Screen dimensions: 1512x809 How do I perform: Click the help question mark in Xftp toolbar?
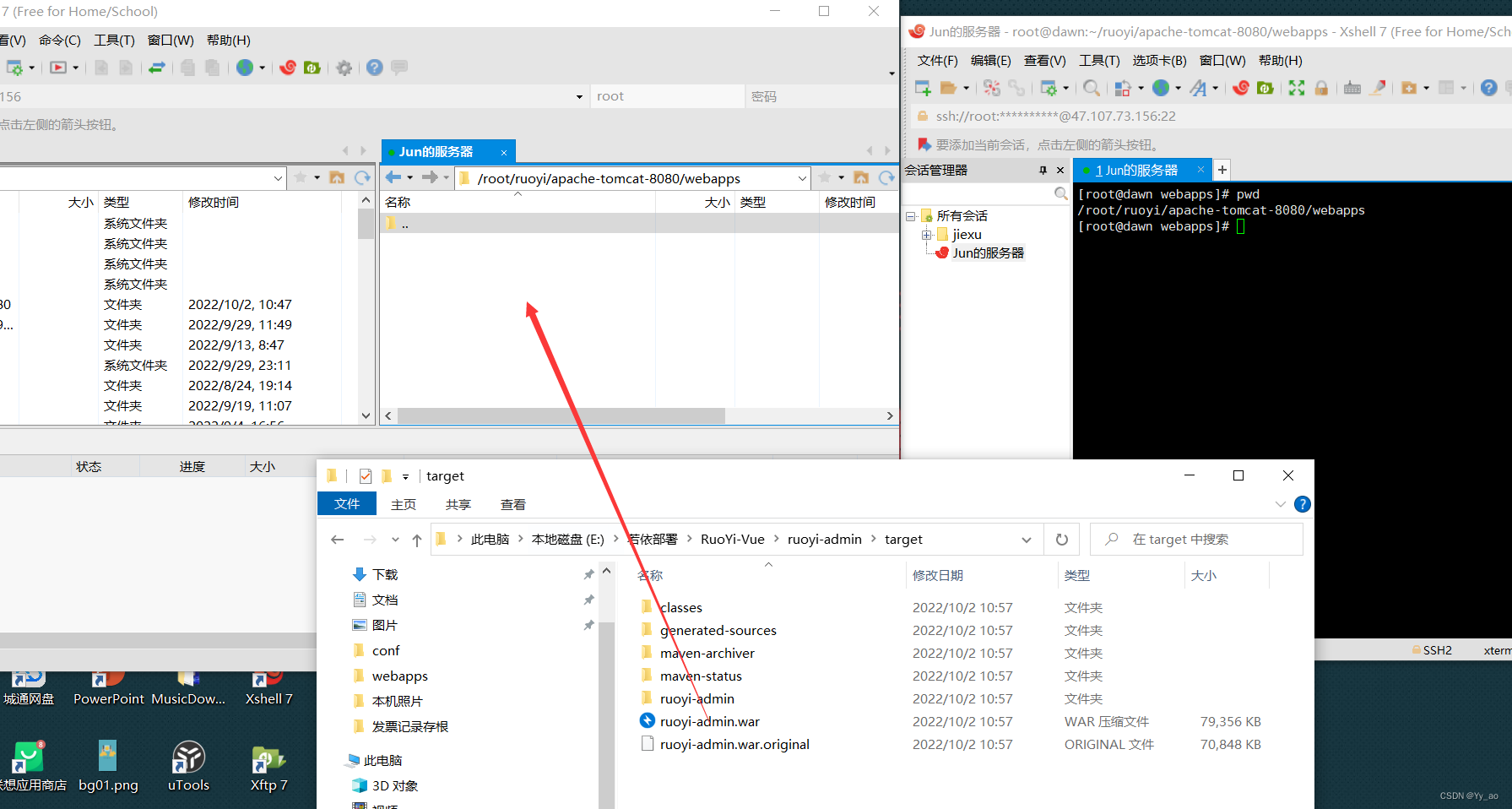(375, 68)
